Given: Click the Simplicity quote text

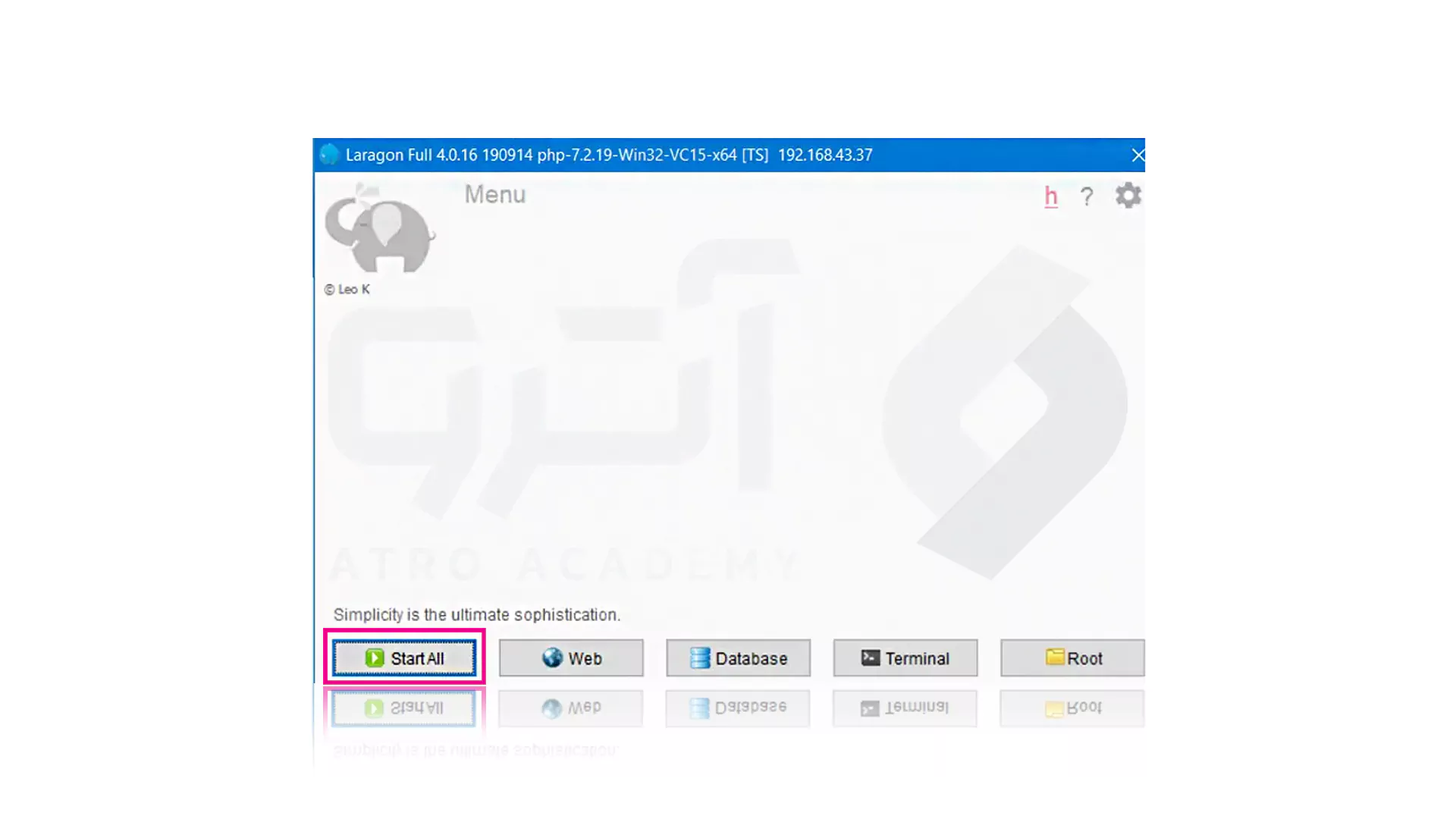Looking at the screenshot, I should [477, 615].
